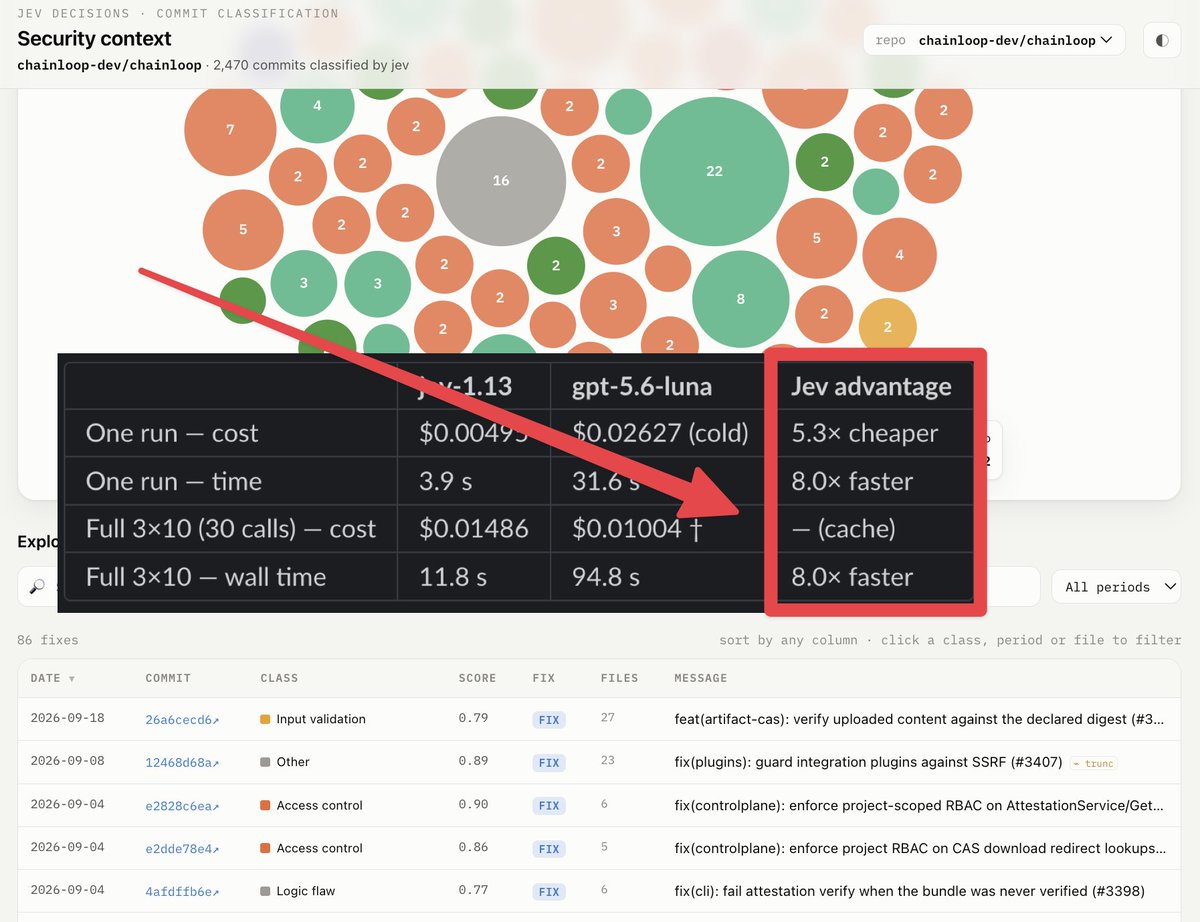Click the message 'fix(plugins): guard integration plugins against SSRF'
Viewport: 1200px width, 922px height.
click(x=868, y=762)
